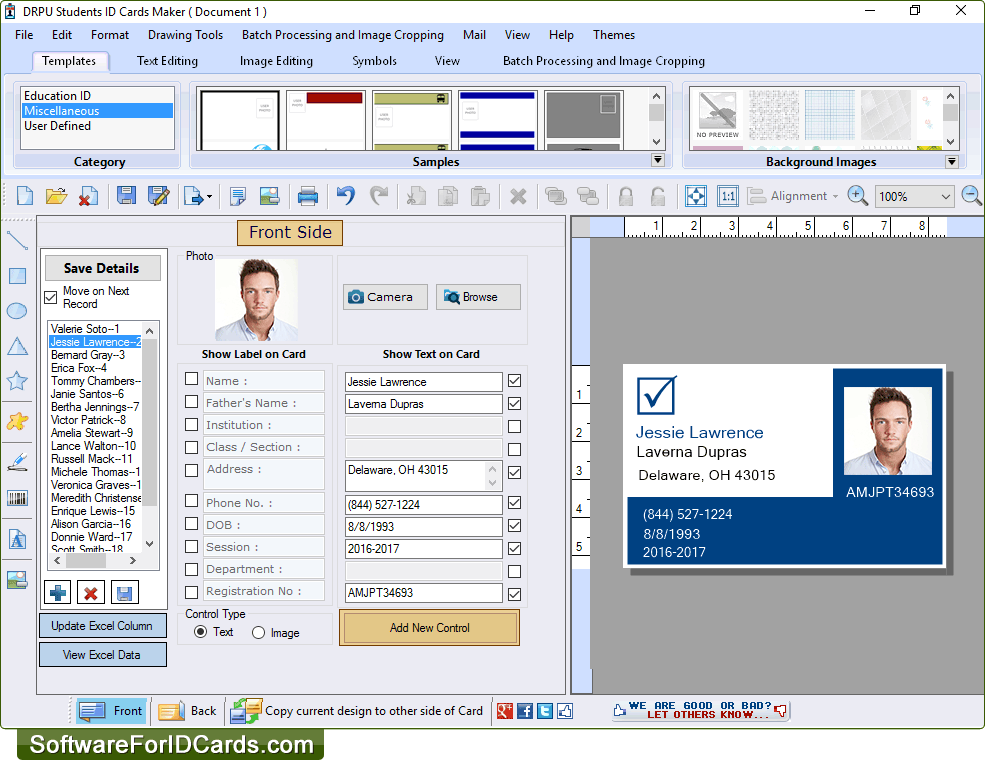Select the red header sample template thumbnail
985x760 pixels.
pos(325,120)
